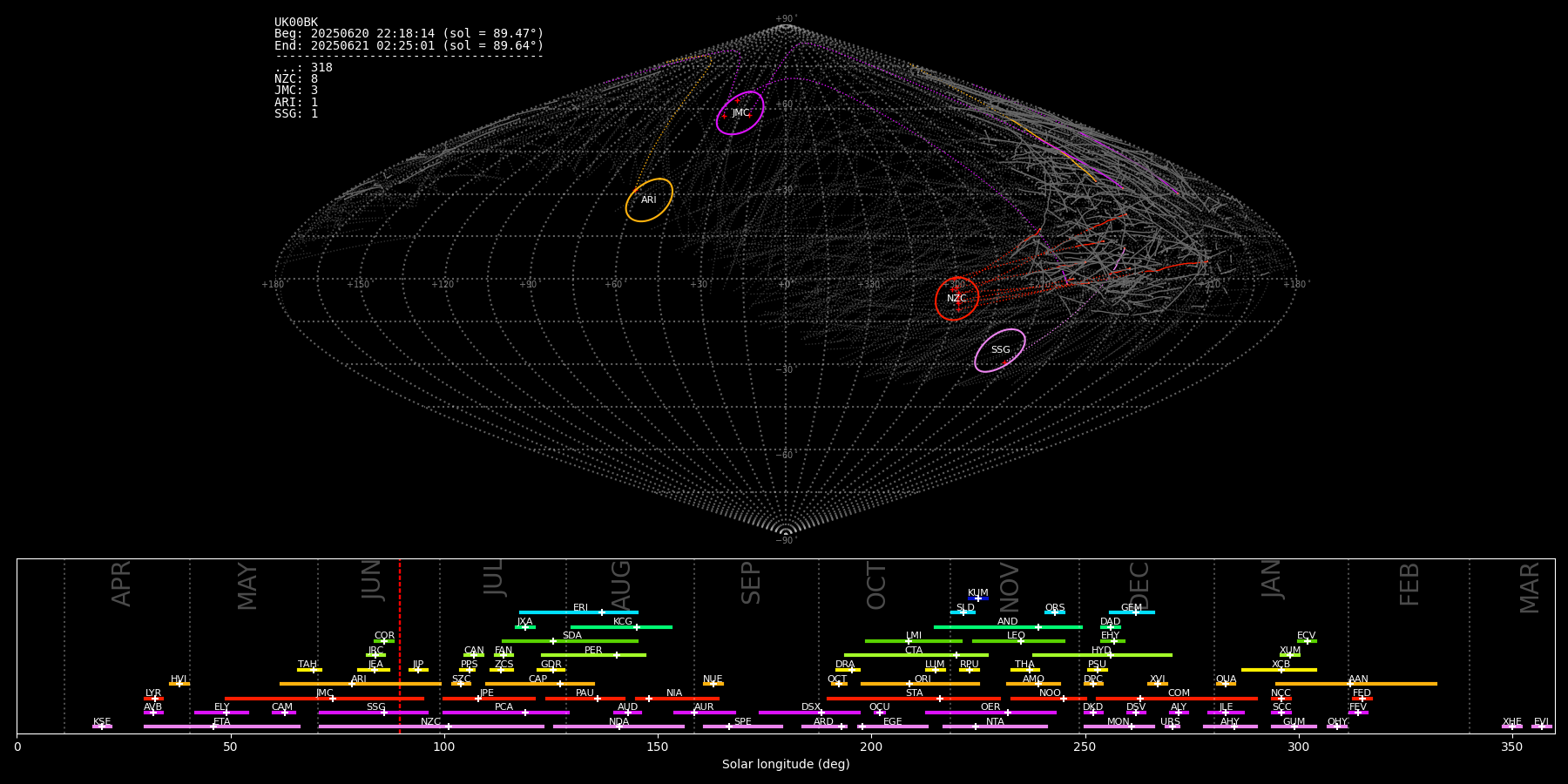The width and height of the screenshot is (1568, 784).
Task: Click the 'JMC: 3' count in the legend
Action: tap(296, 91)
